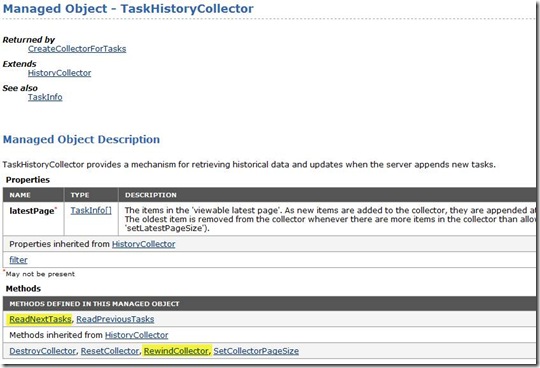Follow the HistoryCollector link under Extends

click(x=59, y=73)
